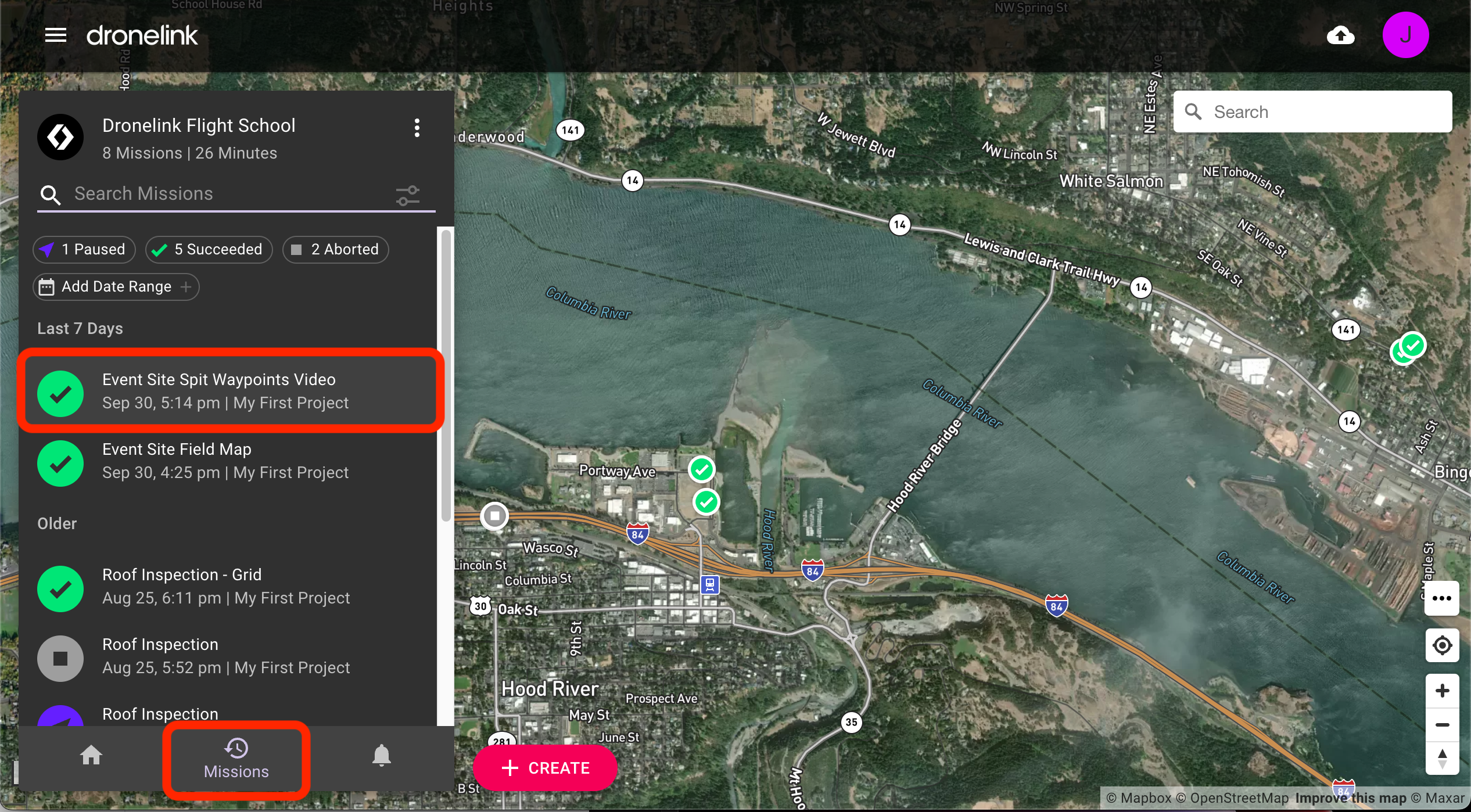Click the aborted mission marker on the map
Viewport: 1471px width, 812px height.
pos(494,516)
